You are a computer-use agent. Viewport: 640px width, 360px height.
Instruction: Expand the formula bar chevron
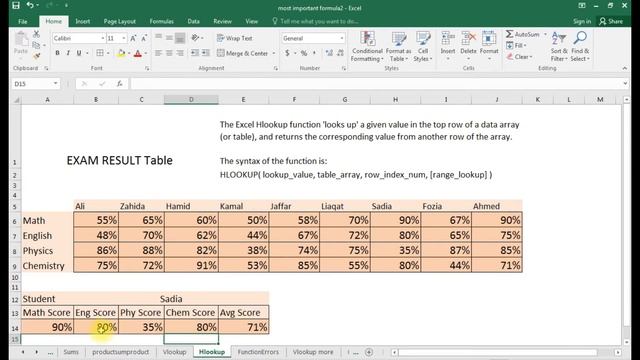[x=625, y=84]
